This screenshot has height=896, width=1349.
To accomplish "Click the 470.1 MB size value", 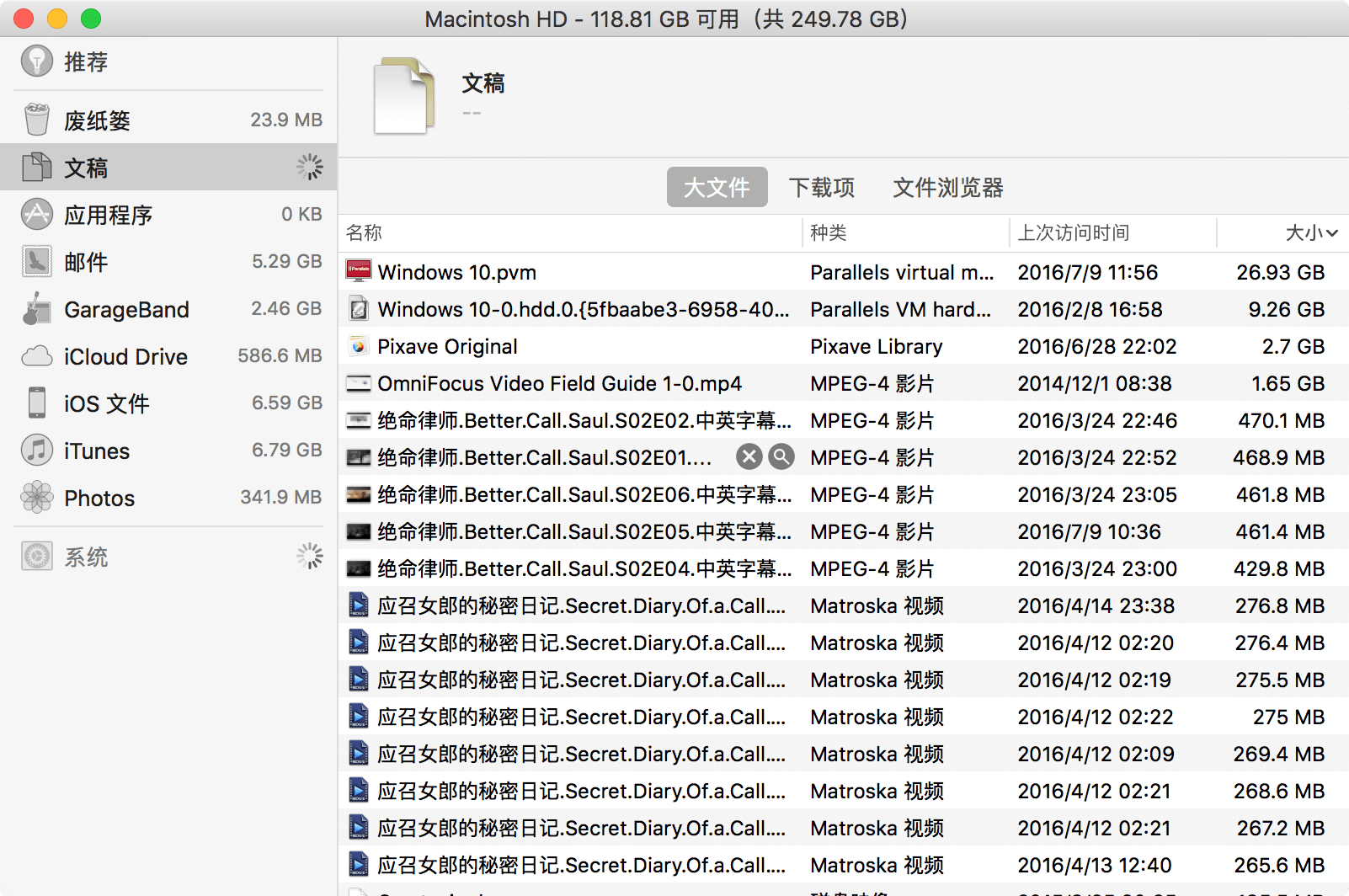I will click(1281, 420).
